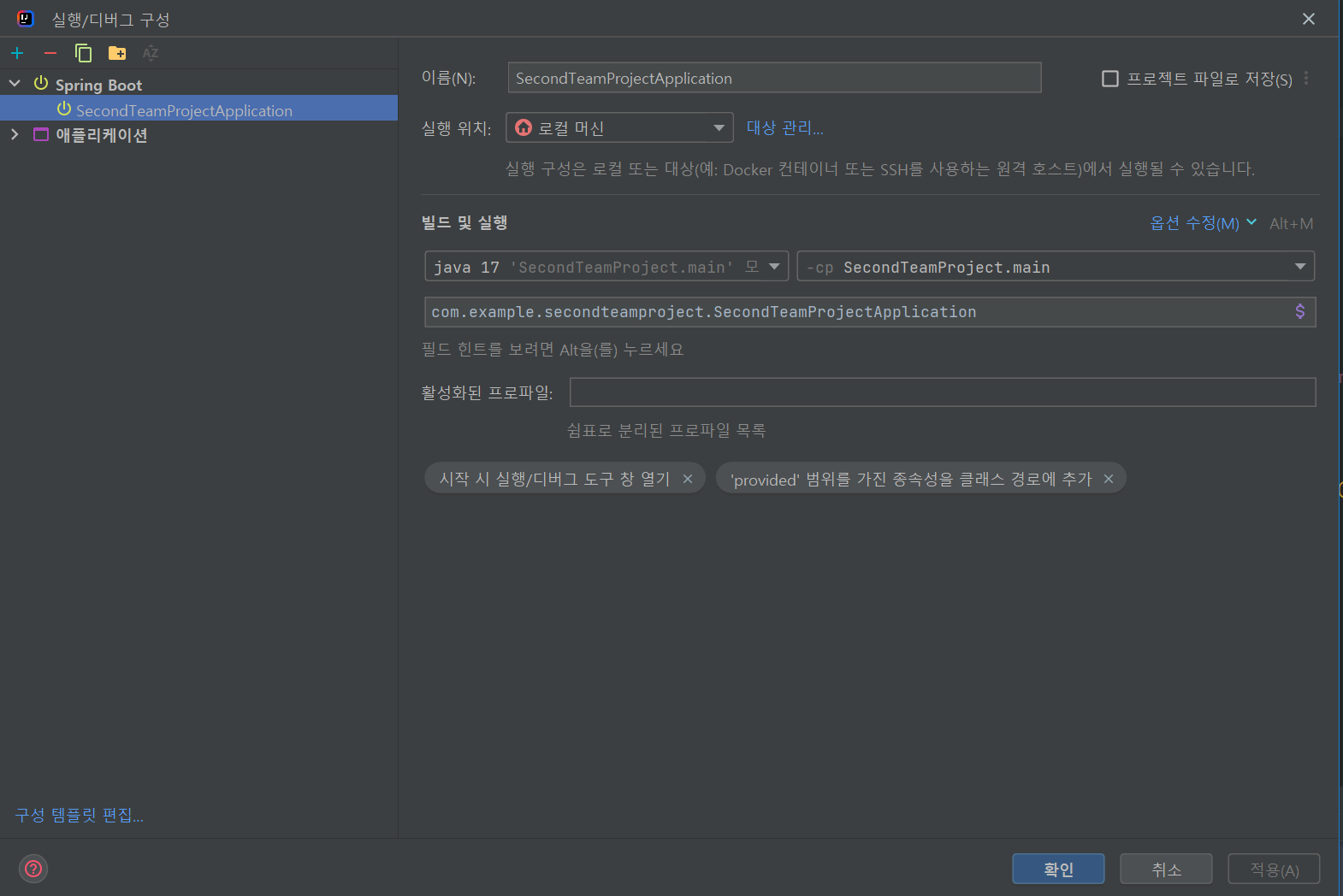Open the java 17 SDK dropdown
Screen dimensions: 1343x896
click(606, 267)
